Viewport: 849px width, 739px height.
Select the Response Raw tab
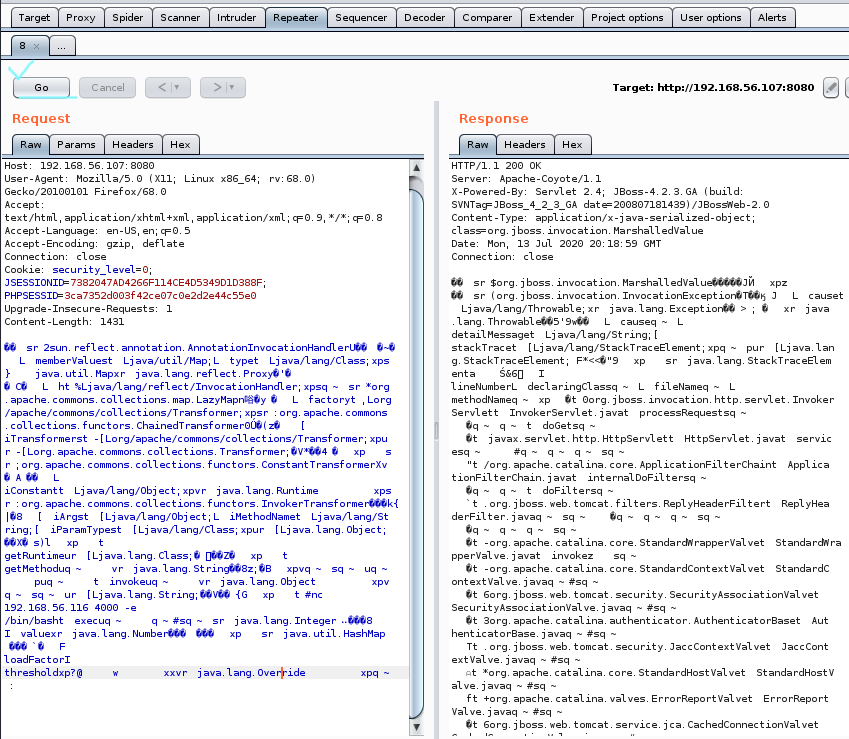(x=478, y=145)
